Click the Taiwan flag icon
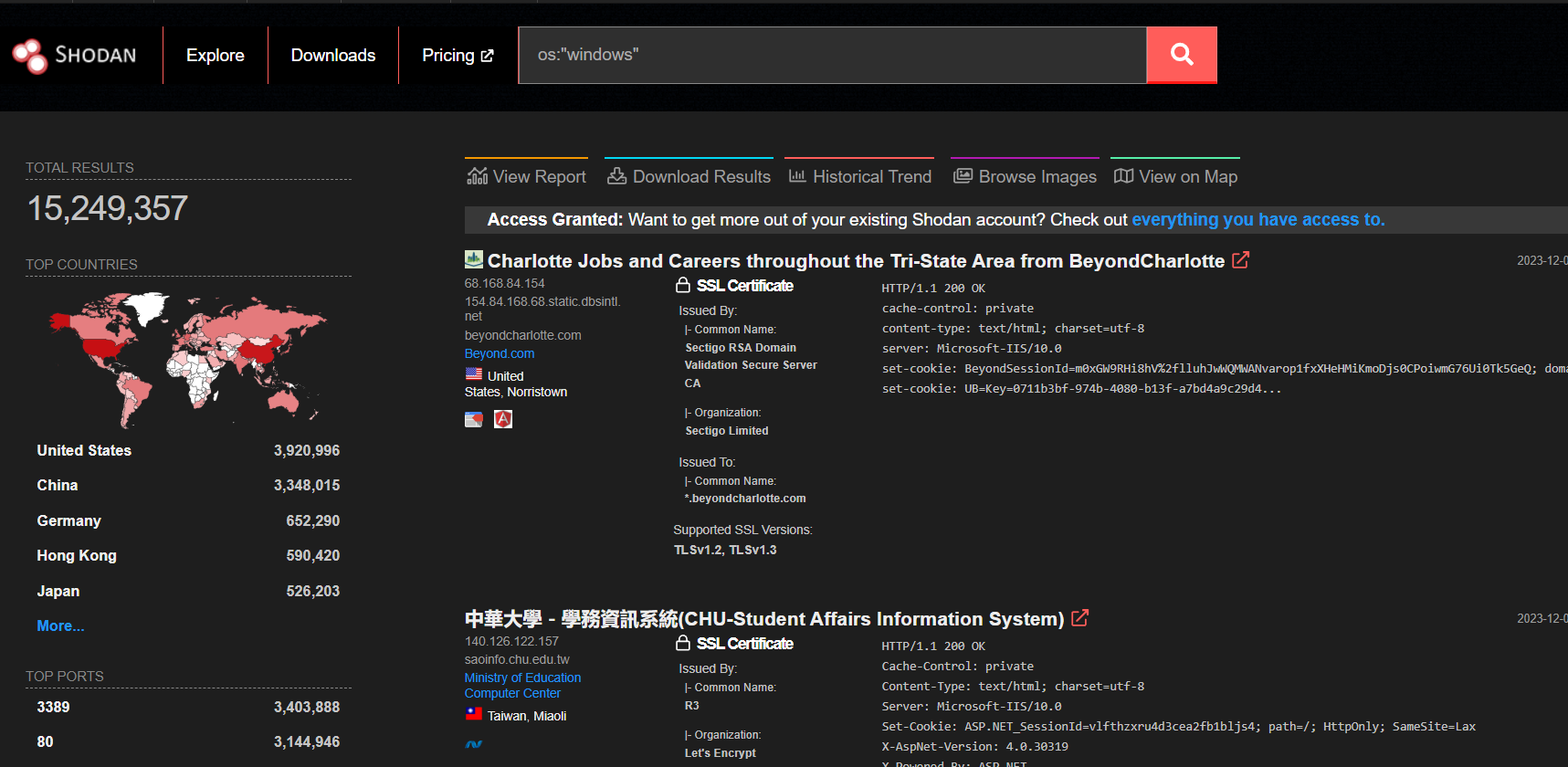Viewport: 1568px width, 767px height. point(474,714)
